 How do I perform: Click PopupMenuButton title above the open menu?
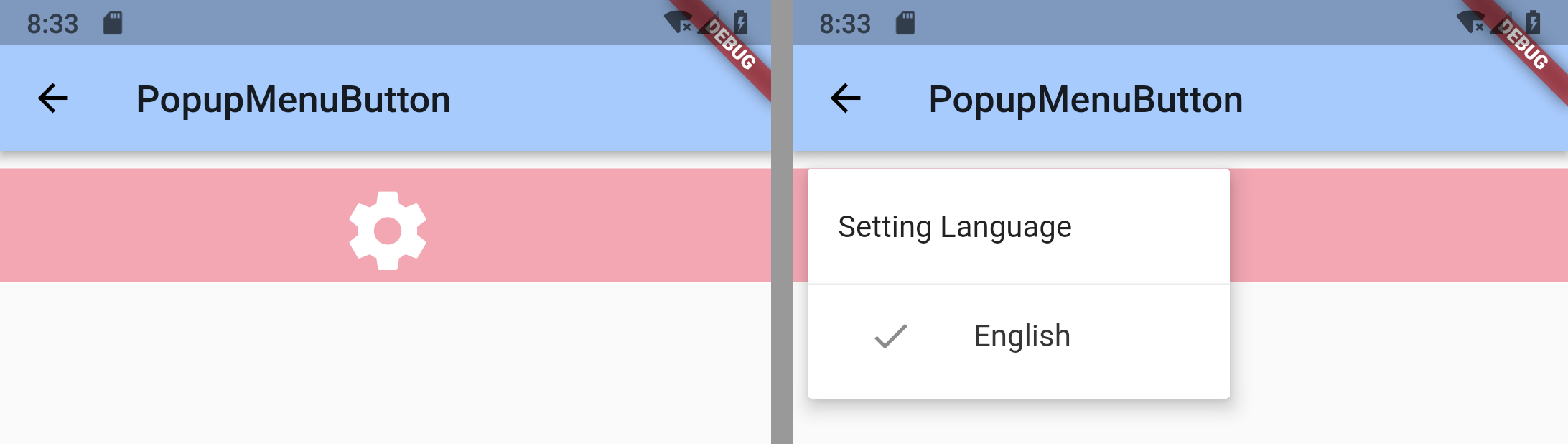(x=1086, y=100)
